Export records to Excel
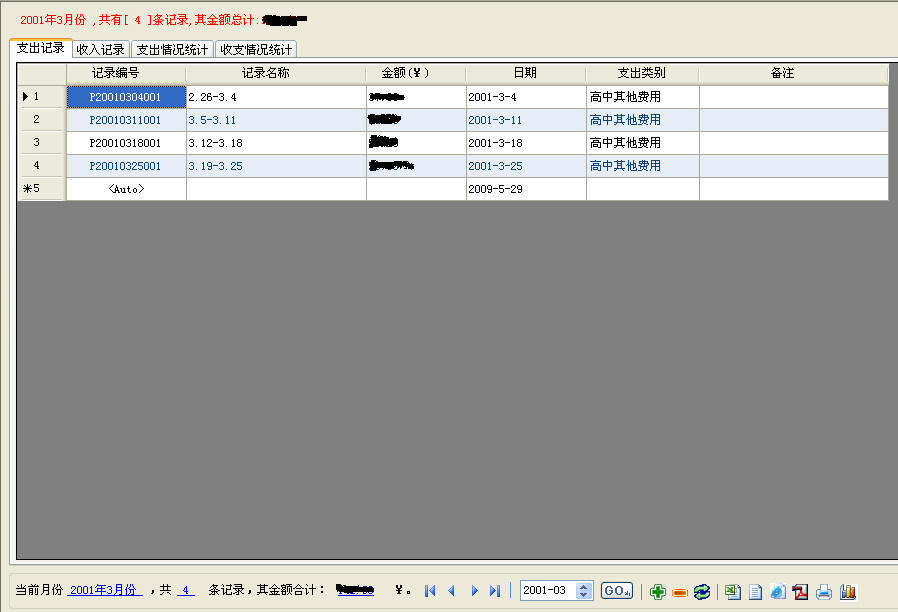Viewport: 898px width, 612px height. (732, 591)
